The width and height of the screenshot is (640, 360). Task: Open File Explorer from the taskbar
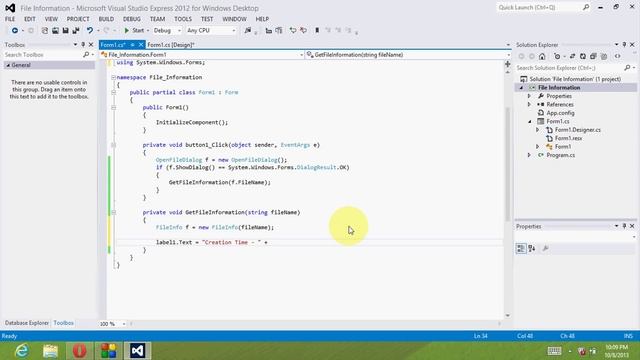pyautogui.click(x=51, y=351)
